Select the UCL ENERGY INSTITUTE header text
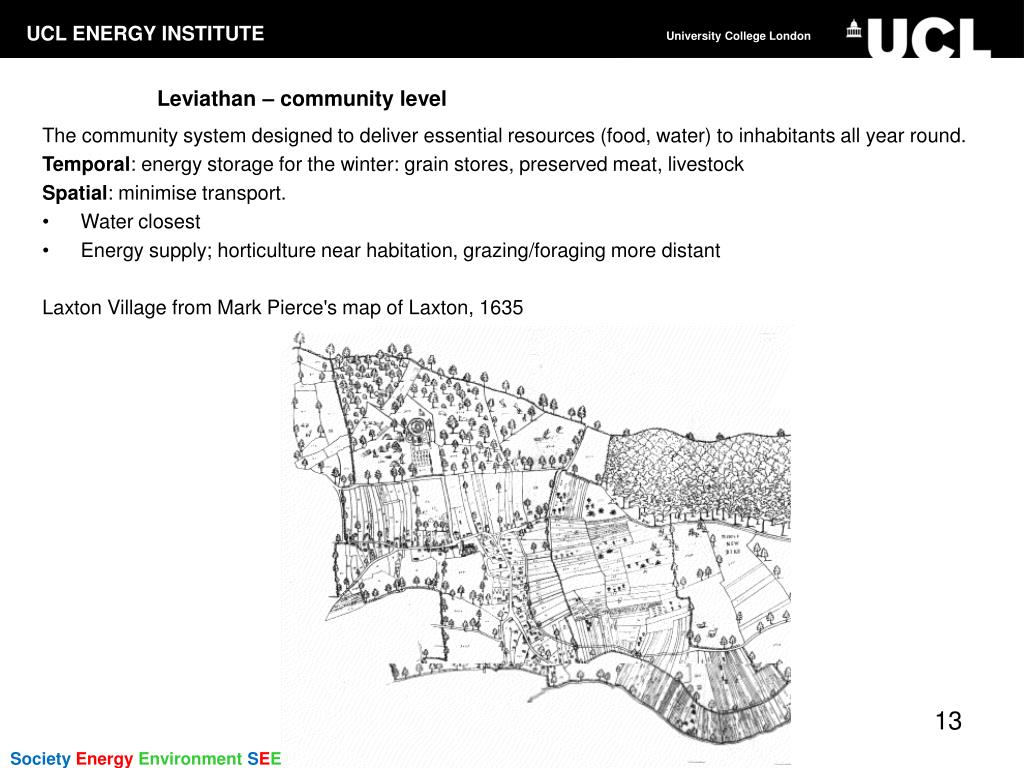The image size is (1024, 768). (x=145, y=33)
